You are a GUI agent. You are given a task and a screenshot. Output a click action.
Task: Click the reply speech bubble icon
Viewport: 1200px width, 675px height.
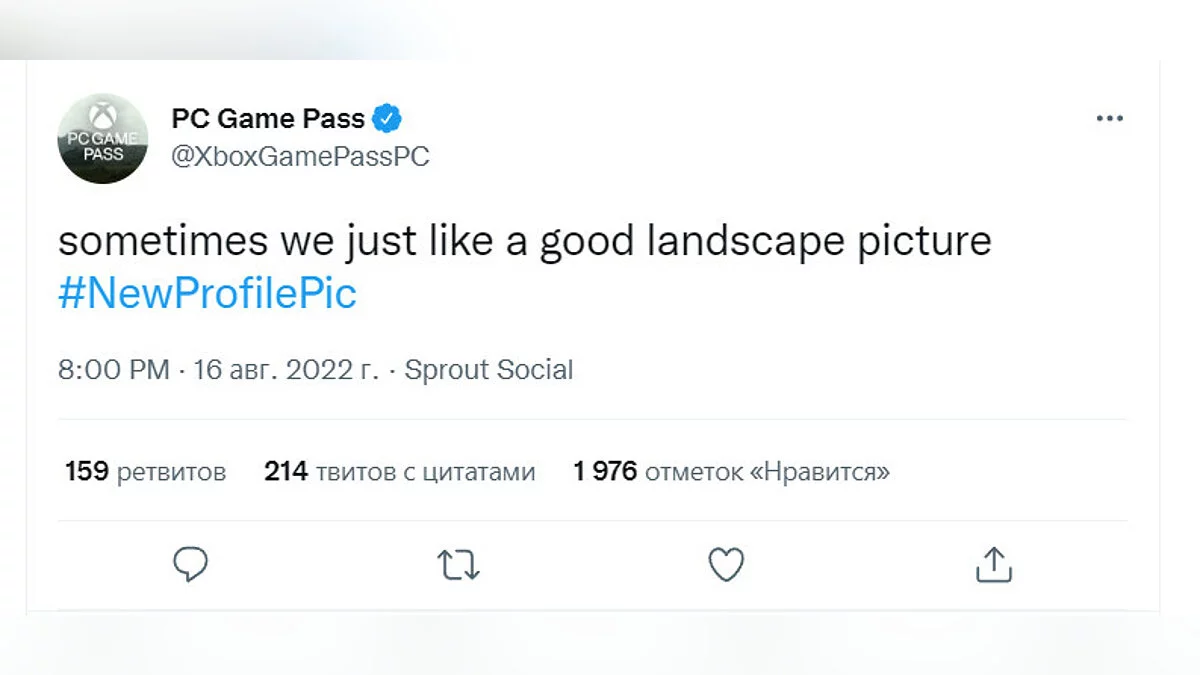click(190, 565)
